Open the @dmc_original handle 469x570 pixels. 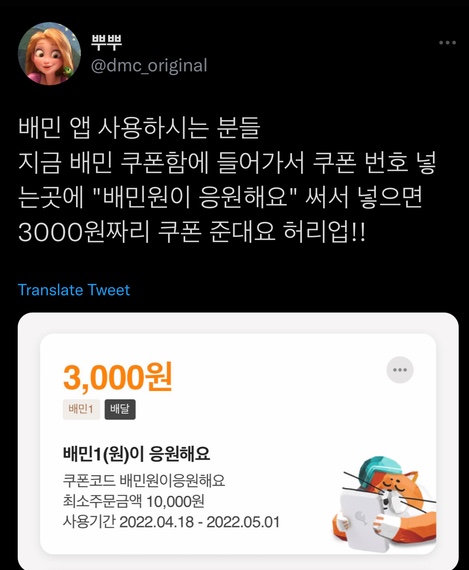(x=149, y=66)
